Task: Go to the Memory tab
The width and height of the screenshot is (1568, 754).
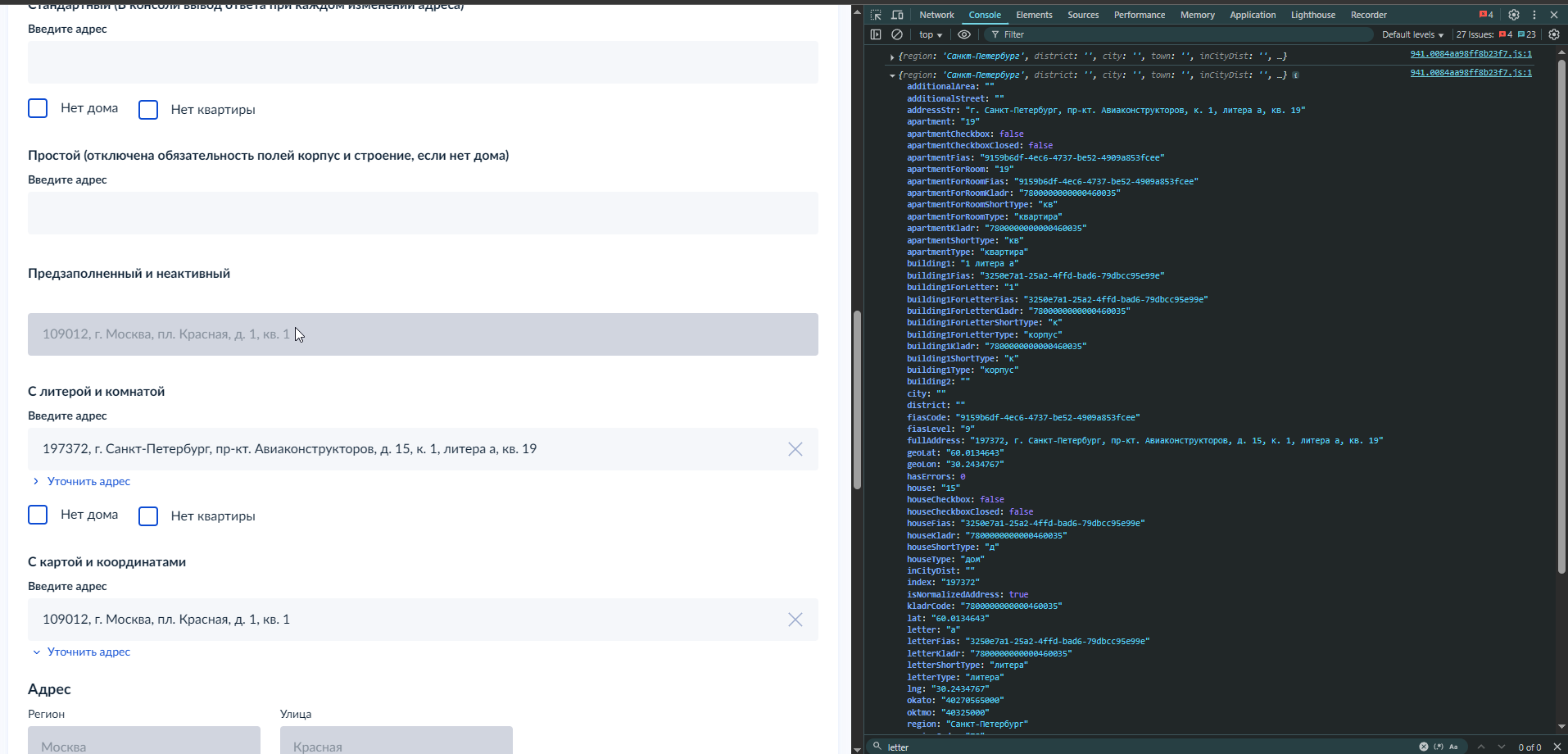Action: coord(1198,15)
